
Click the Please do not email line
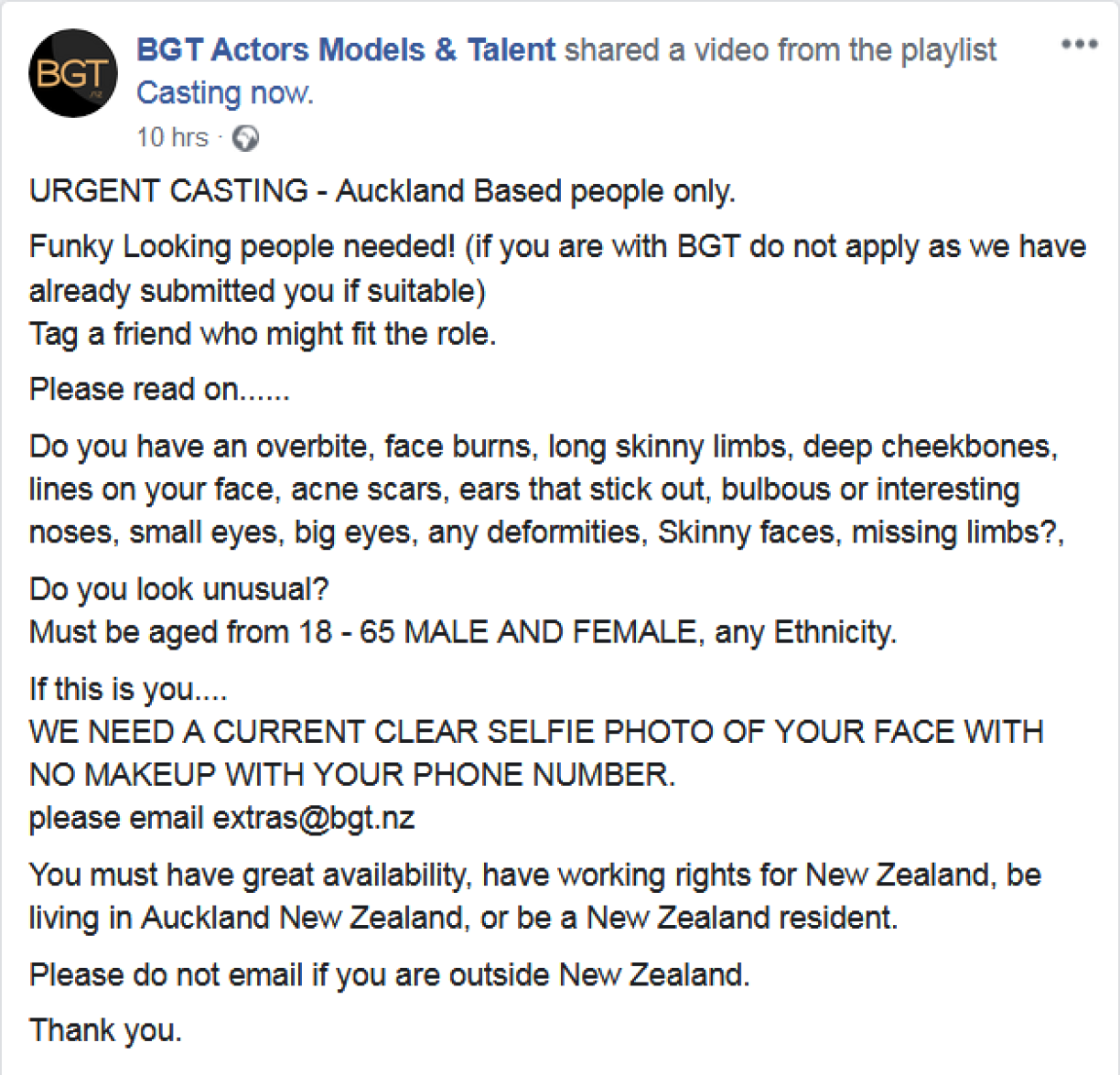(x=389, y=974)
